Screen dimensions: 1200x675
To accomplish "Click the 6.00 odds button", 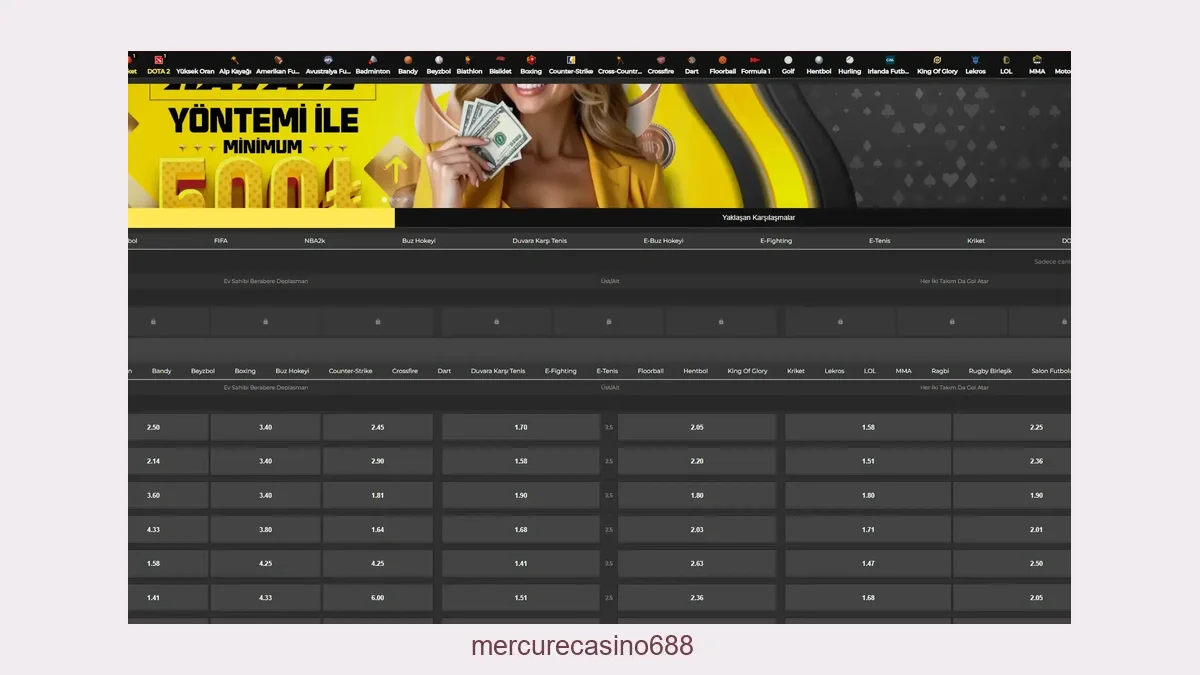I will click(377, 597).
